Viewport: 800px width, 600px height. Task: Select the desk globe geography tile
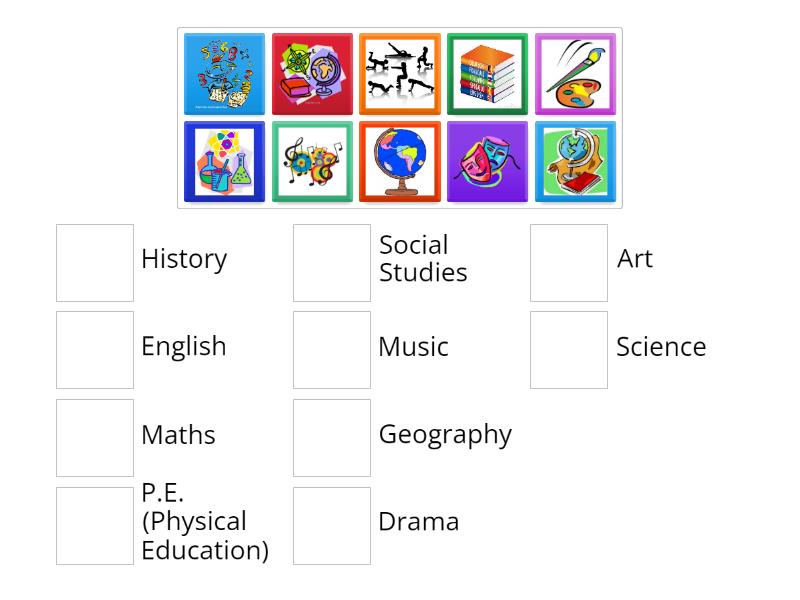(400, 160)
